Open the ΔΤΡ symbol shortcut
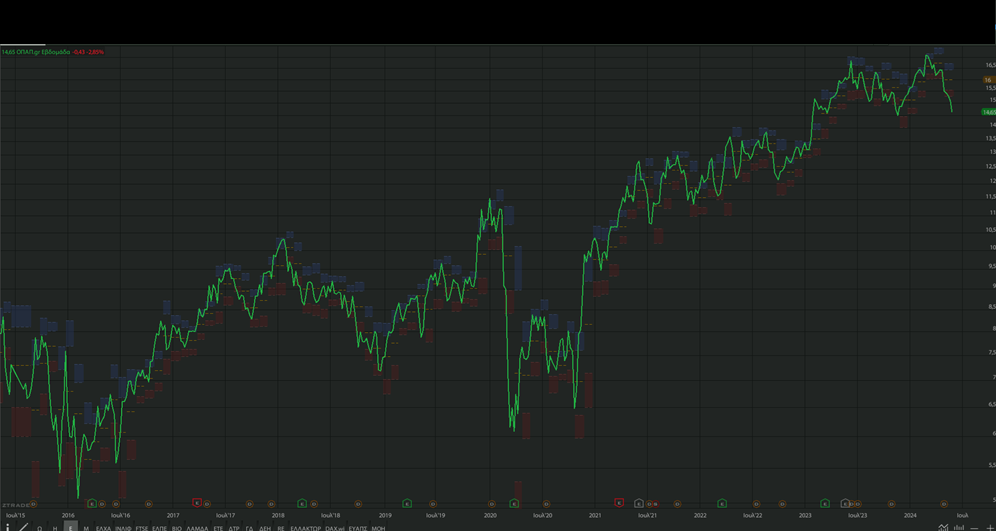The image size is (996, 531). (234, 528)
